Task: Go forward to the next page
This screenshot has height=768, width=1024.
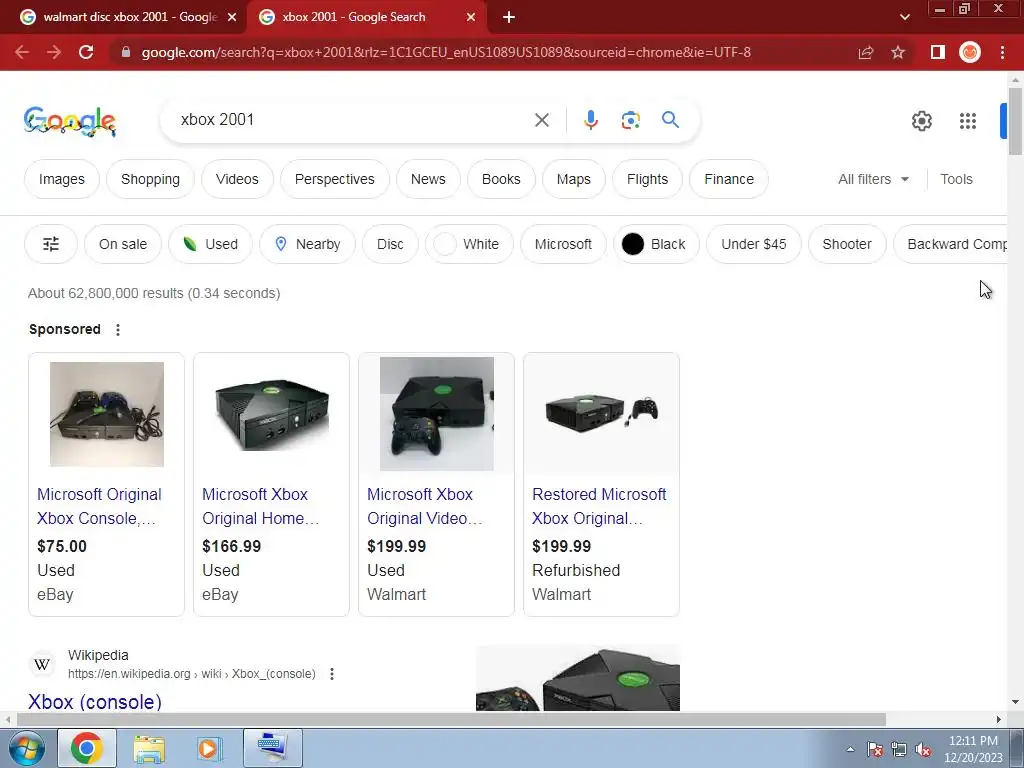Action: tap(54, 52)
